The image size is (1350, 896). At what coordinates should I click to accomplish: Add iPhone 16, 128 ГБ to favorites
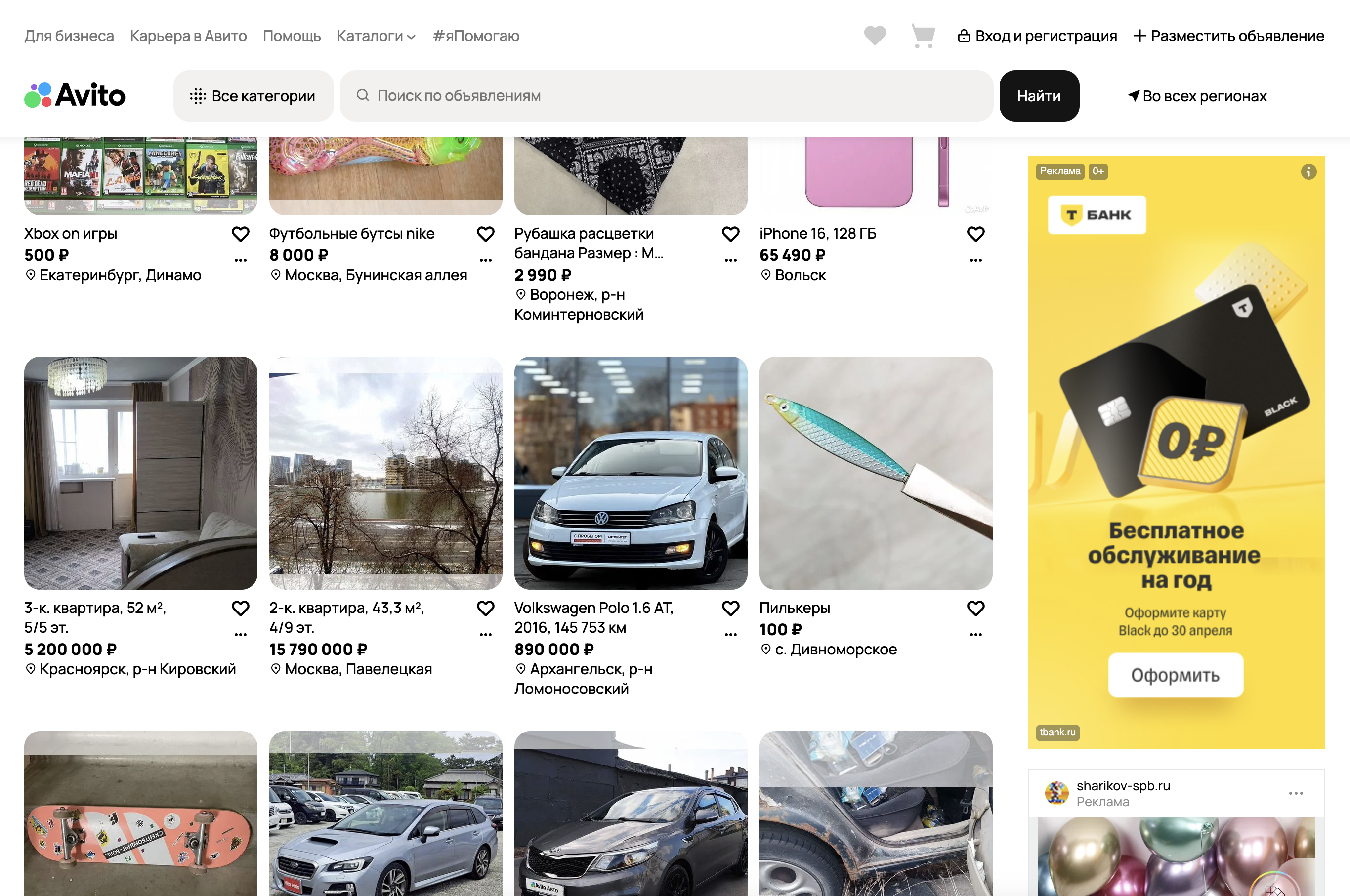[x=975, y=234]
